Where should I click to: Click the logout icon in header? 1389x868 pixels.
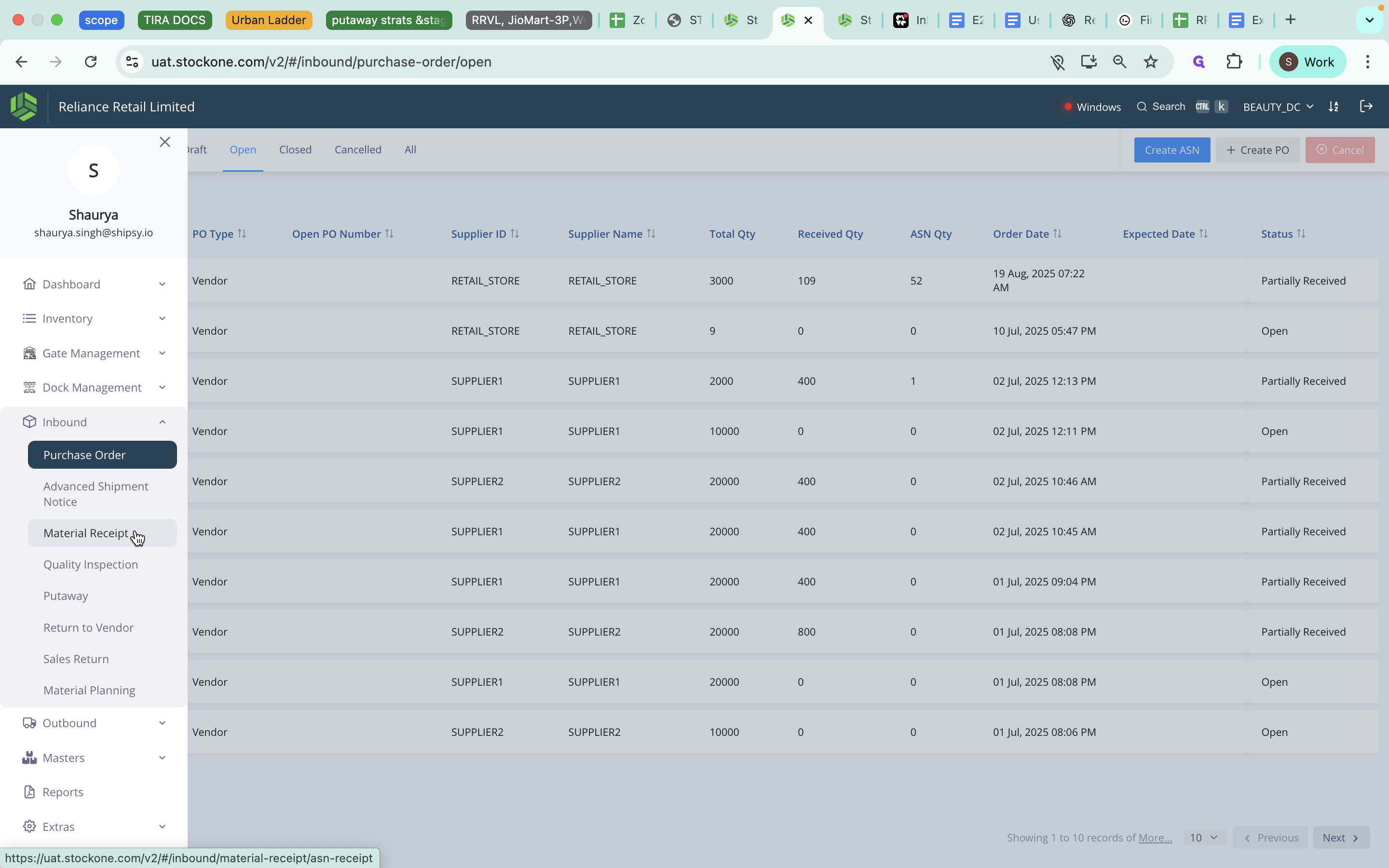click(1366, 107)
